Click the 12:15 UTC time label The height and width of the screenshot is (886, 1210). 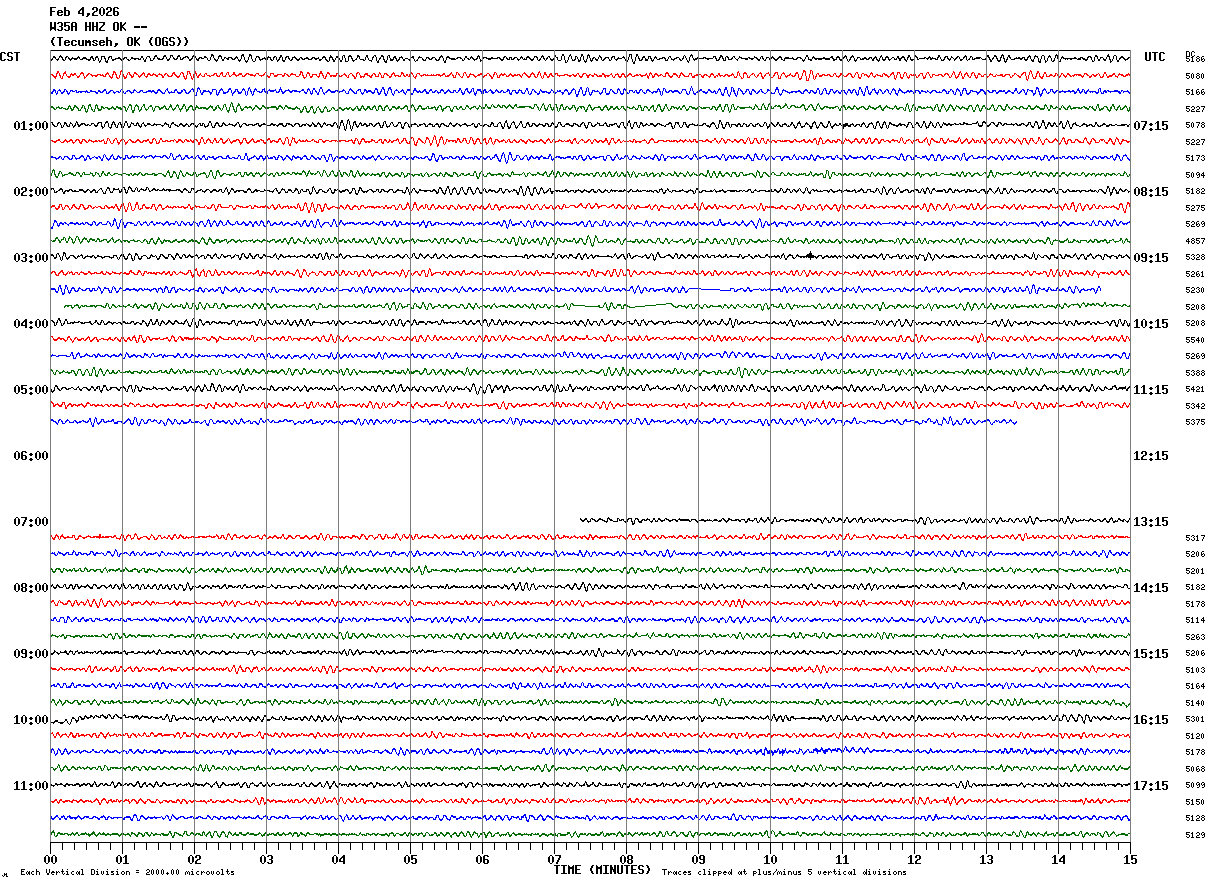[x=1151, y=456]
